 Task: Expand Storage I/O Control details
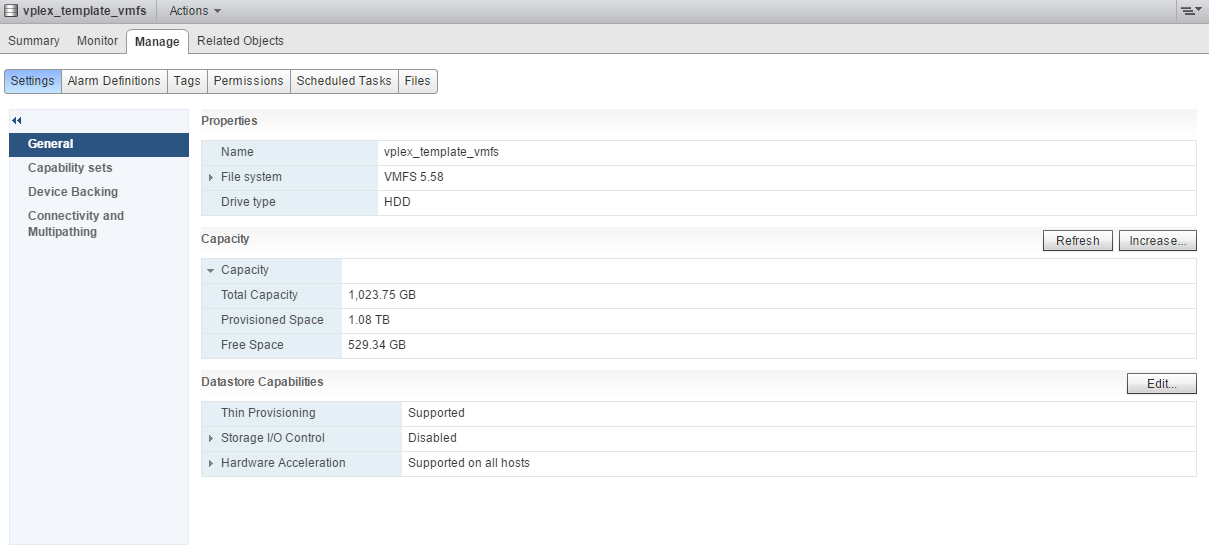coord(211,438)
